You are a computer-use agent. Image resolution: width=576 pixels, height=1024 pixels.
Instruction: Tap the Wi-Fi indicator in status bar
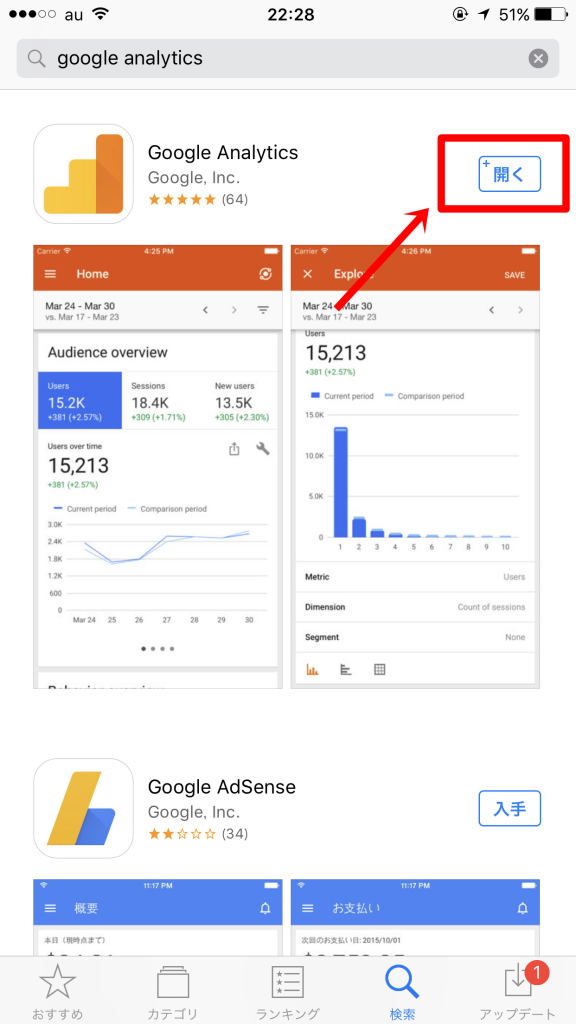click(x=102, y=14)
